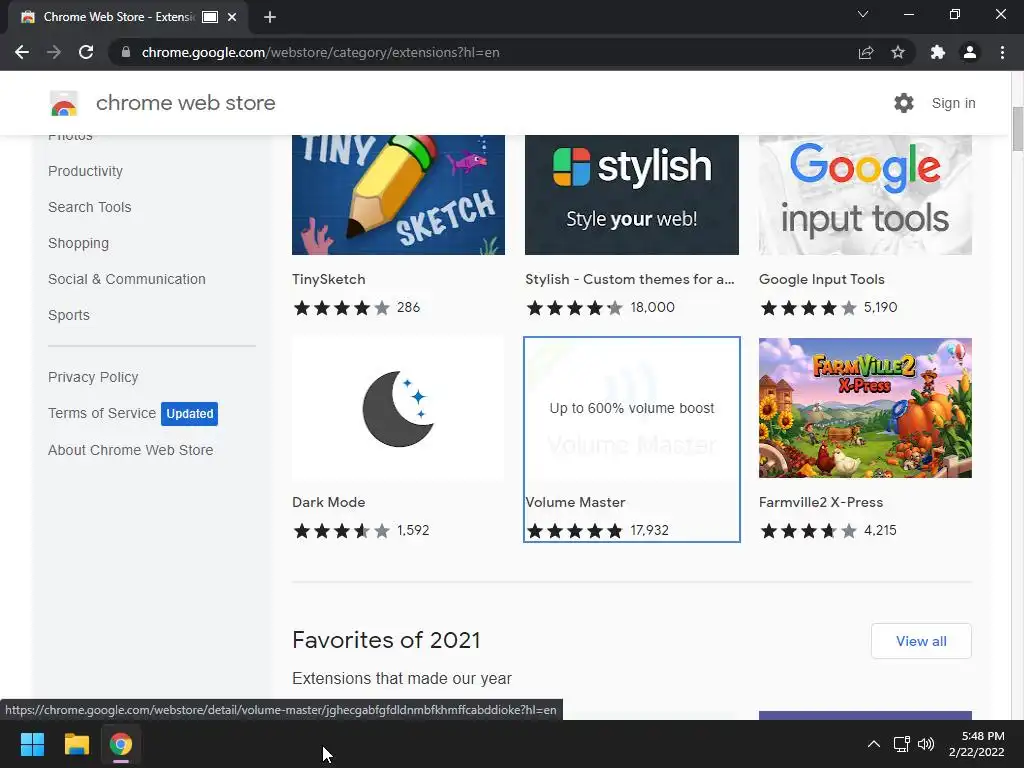Click the forward navigation arrow
This screenshot has height=768, width=1024.
(x=54, y=52)
